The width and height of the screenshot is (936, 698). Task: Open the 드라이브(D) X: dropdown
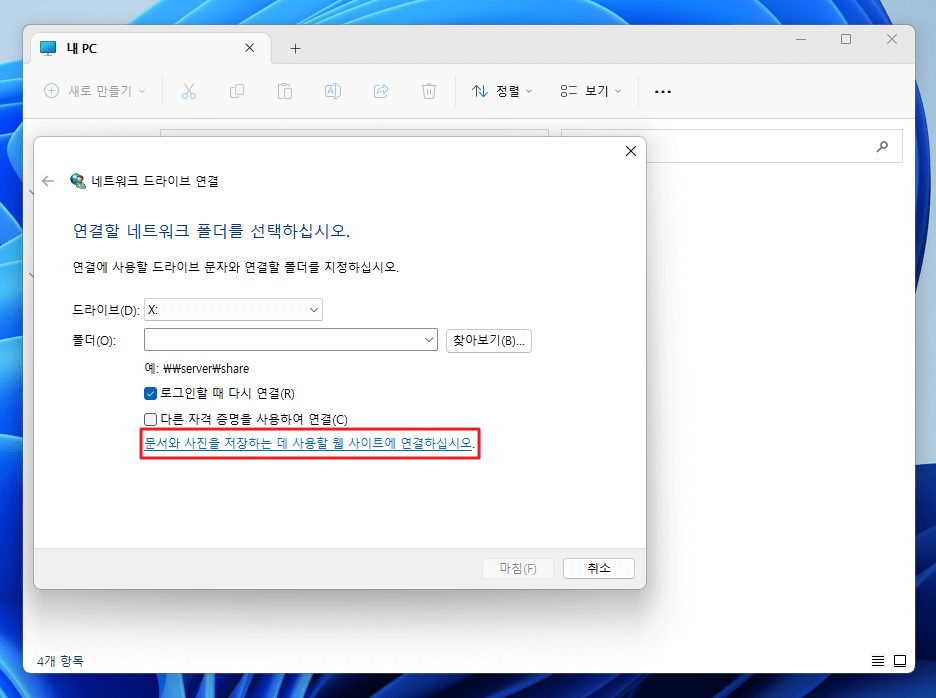coord(315,309)
